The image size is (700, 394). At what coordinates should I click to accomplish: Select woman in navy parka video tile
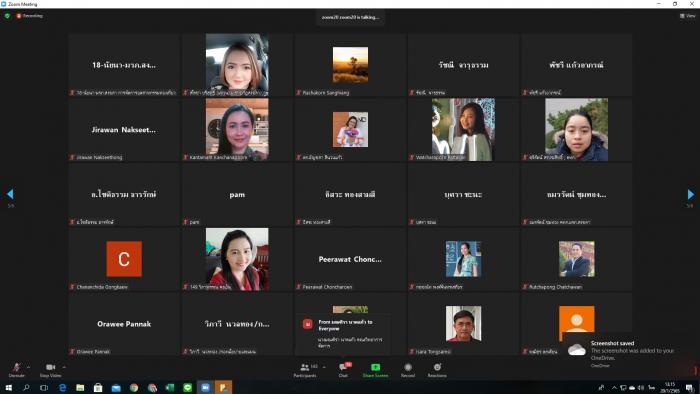[576, 129]
